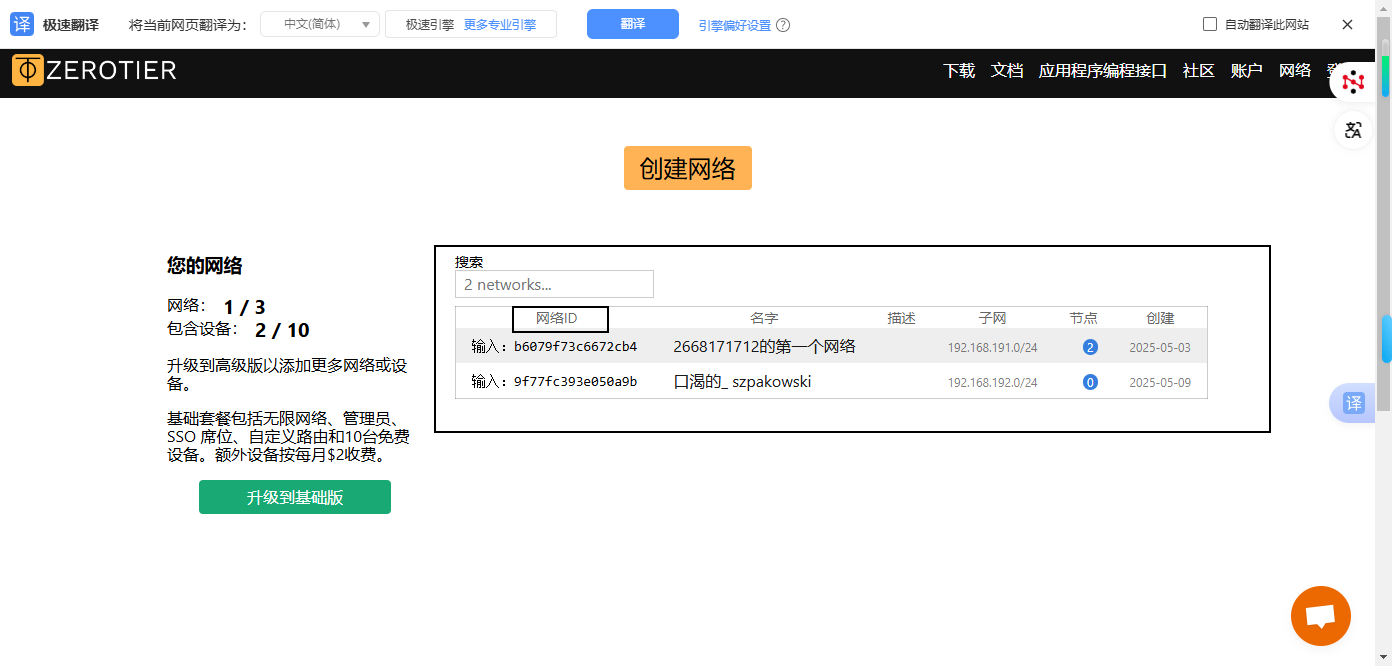Click the green 升级到基础版 button
The image size is (1392, 666).
coord(295,497)
